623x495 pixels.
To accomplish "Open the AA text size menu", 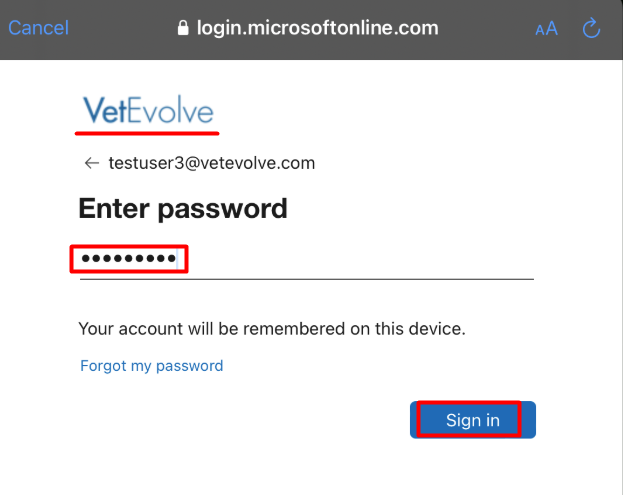I will click(547, 29).
